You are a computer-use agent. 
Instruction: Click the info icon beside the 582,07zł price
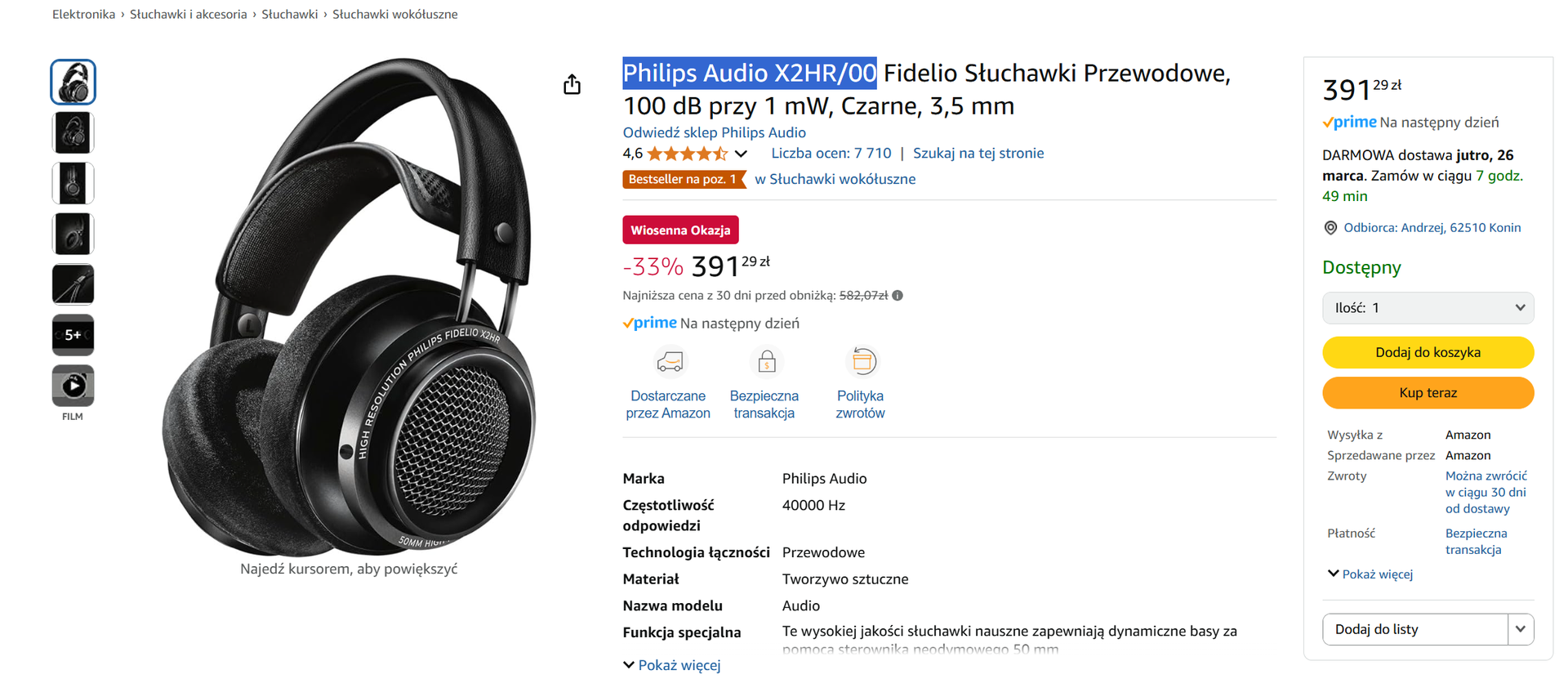click(x=897, y=295)
